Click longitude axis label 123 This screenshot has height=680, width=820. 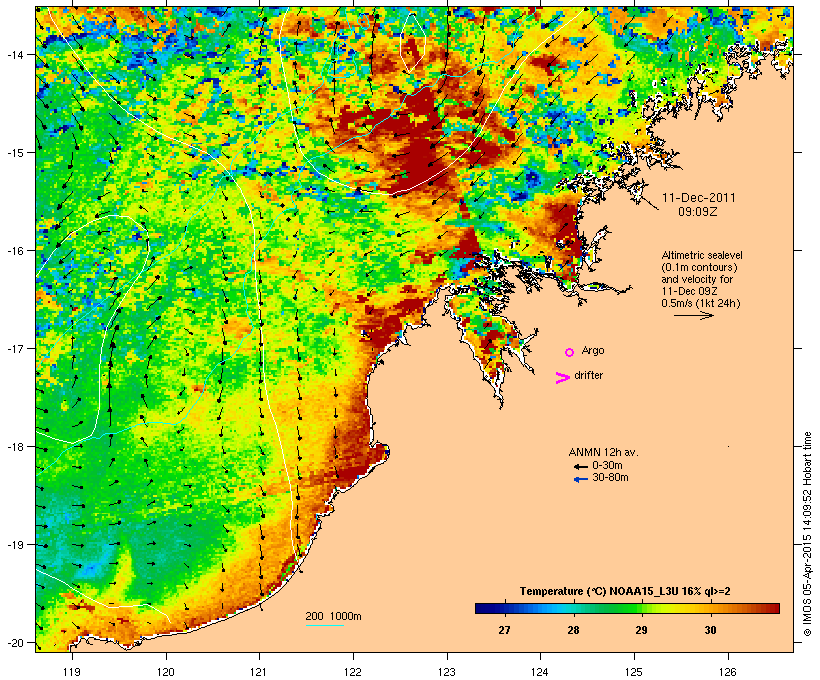pyautogui.click(x=447, y=672)
